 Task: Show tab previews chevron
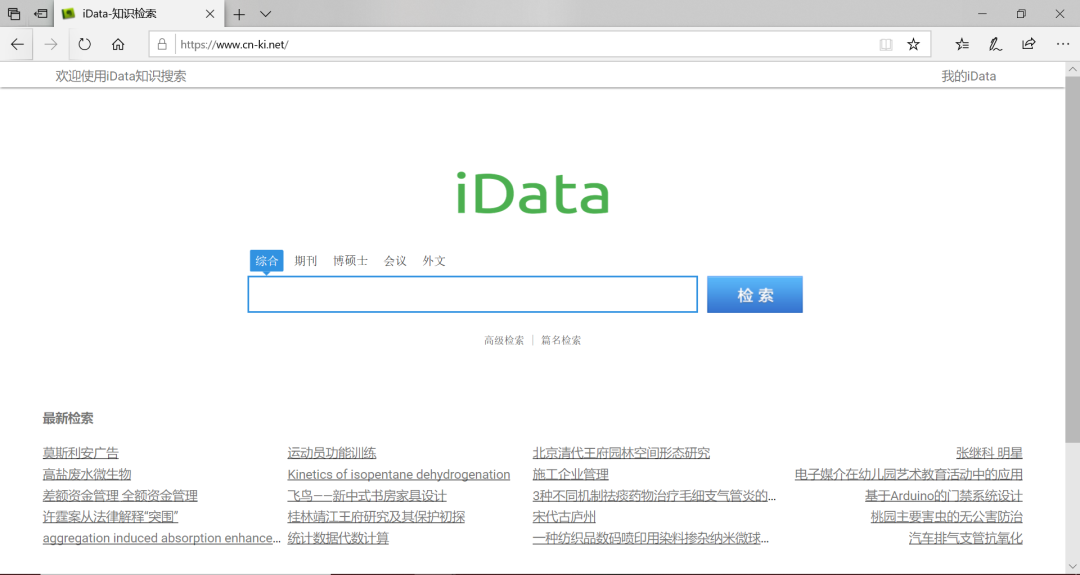click(265, 14)
